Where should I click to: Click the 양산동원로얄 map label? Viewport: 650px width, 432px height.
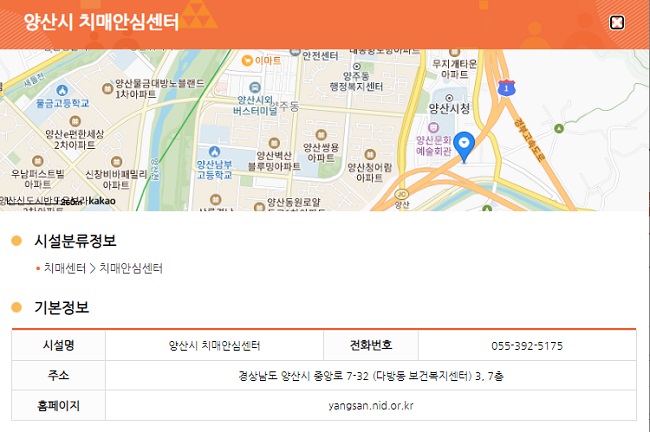[x=294, y=202]
